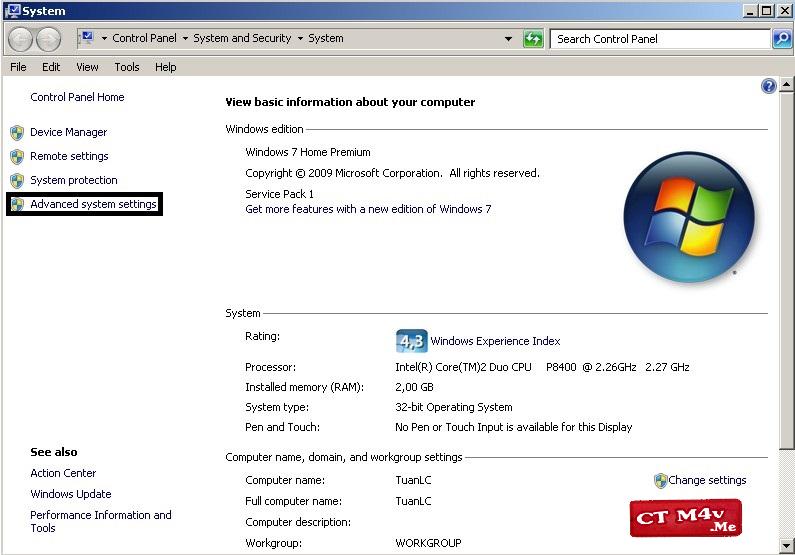This screenshot has height=555, width=795.
Task: Click the search magnifier icon
Action: [x=782, y=39]
